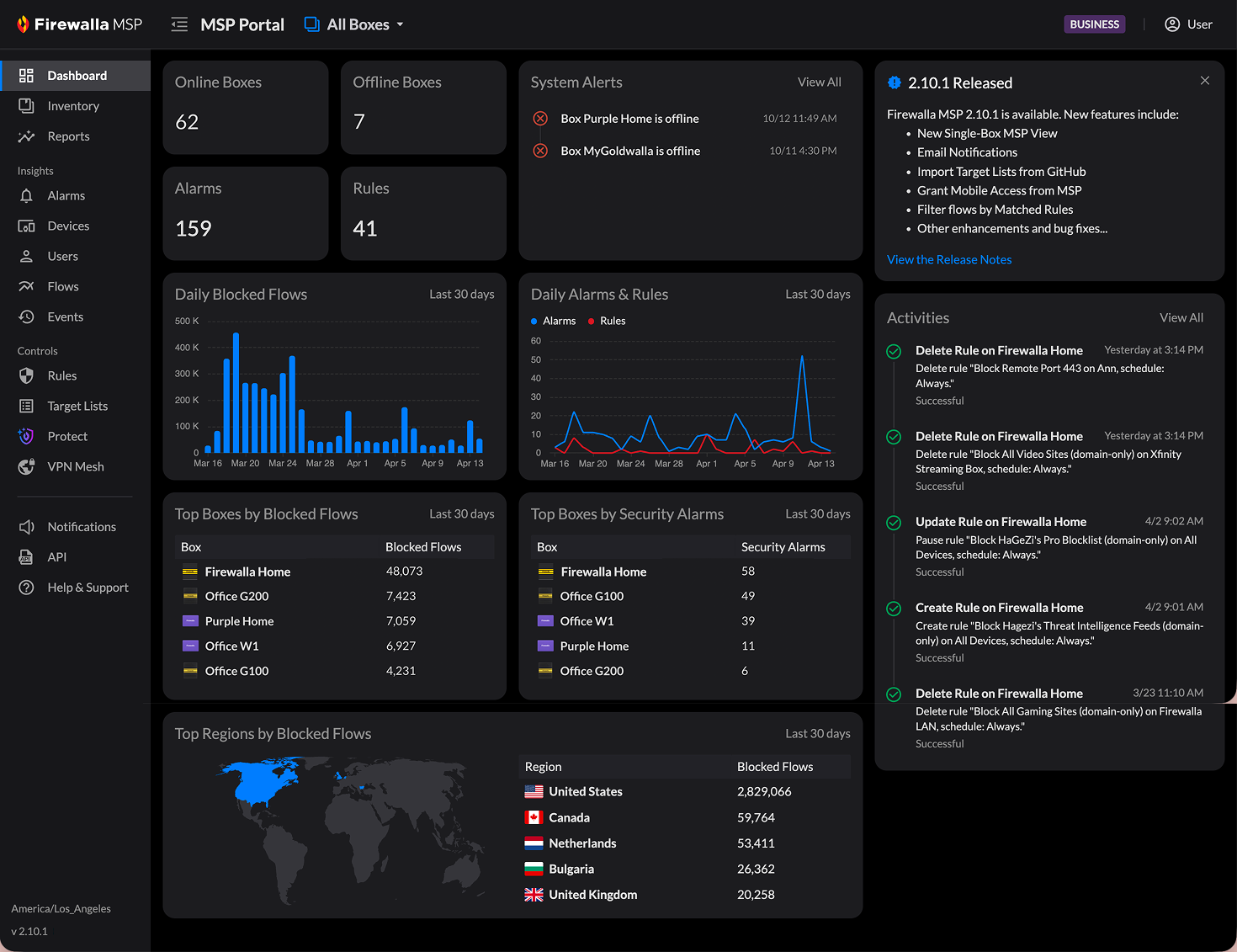Open Devices via its sidebar icon
The image size is (1237, 952).
pyautogui.click(x=26, y=226)
